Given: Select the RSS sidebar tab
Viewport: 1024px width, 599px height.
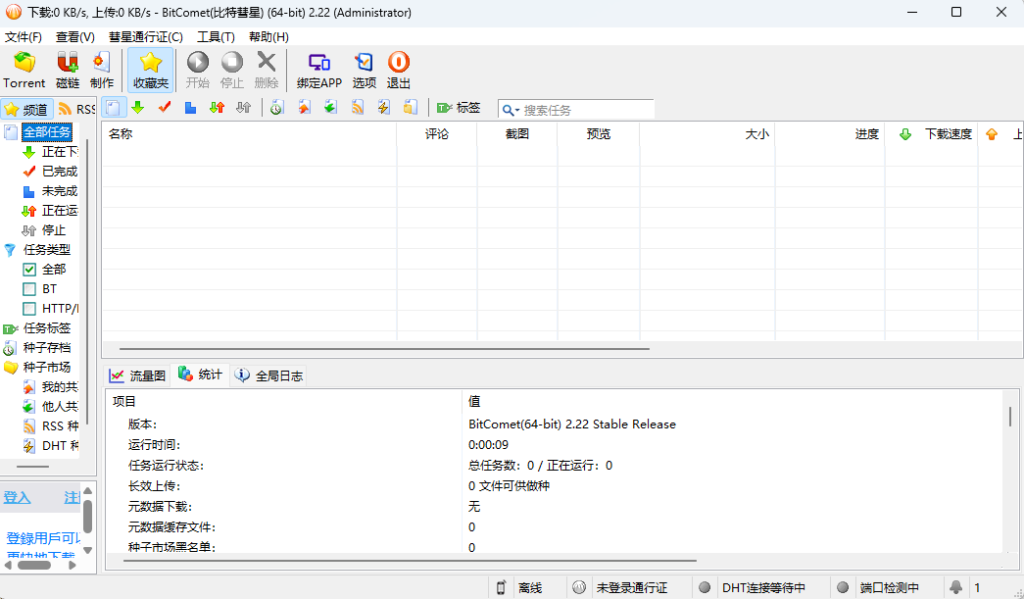Looking at the screenshot, I should [76, 109].
